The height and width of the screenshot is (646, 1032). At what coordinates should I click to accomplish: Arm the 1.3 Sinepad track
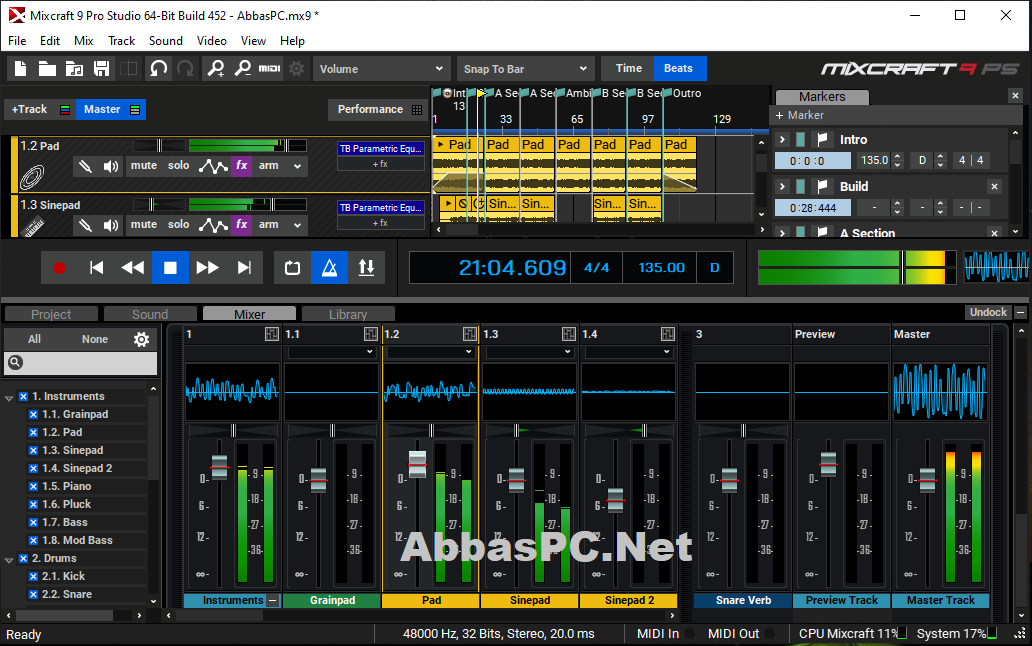(269, 224)
